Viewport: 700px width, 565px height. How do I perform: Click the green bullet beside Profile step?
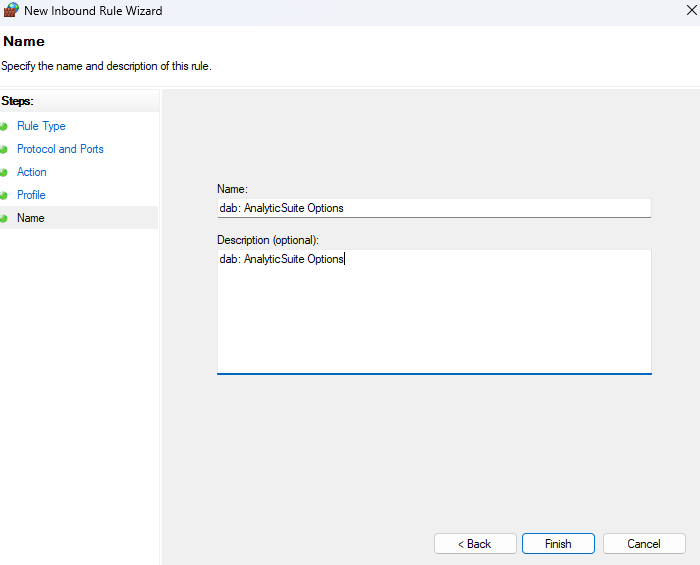[4, 196]
